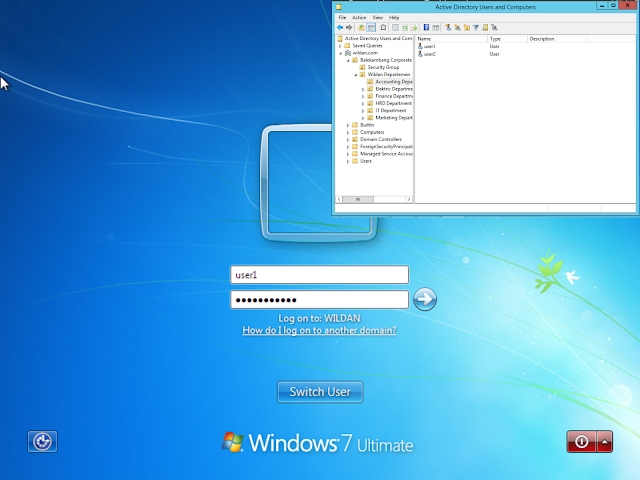This screenshot has height=480, width=640.
Task: Collapse the Wildan Departemen OU
Action: 356,75
